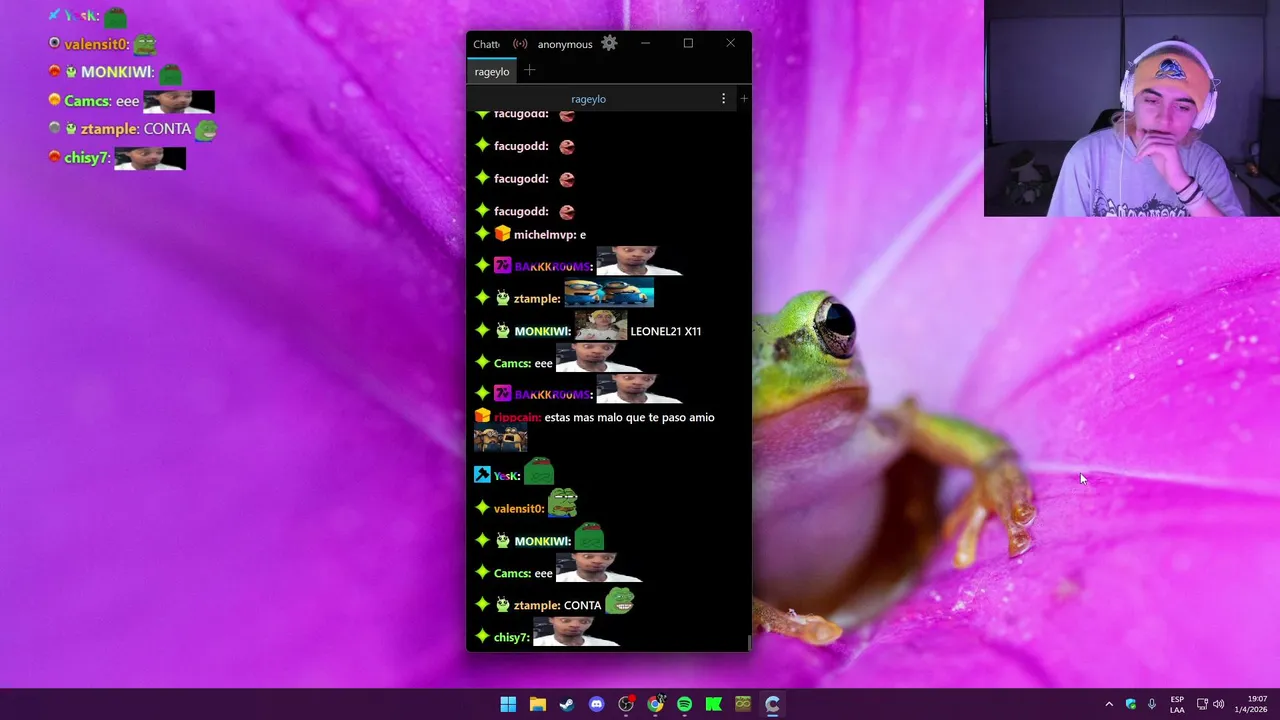The image size is (1280, 720).
Task: Open the split's three-dot menu
Action: point(723,99)
